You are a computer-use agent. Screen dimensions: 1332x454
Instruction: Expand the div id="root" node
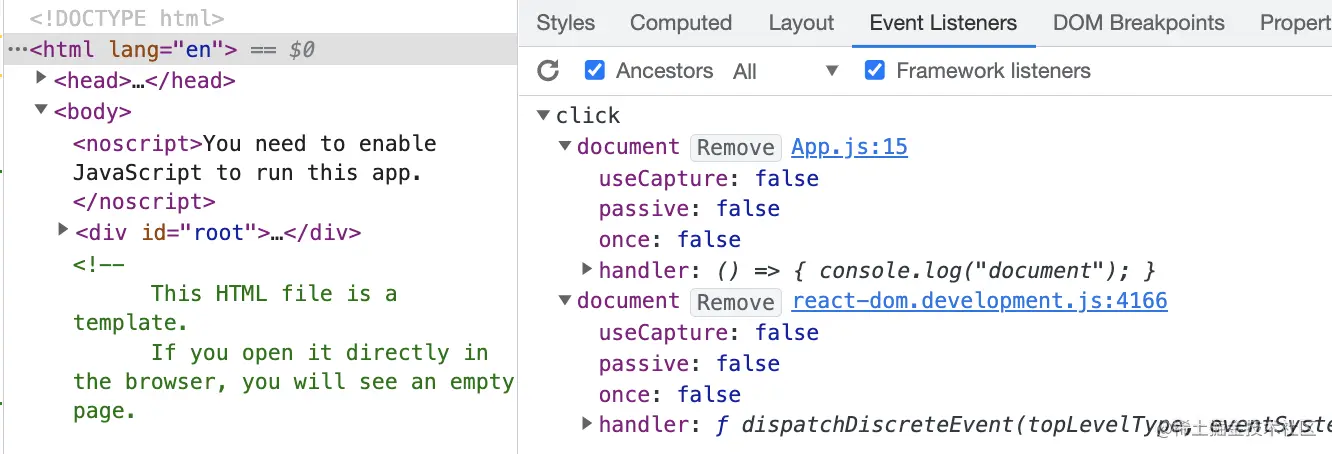pos(63,232)
